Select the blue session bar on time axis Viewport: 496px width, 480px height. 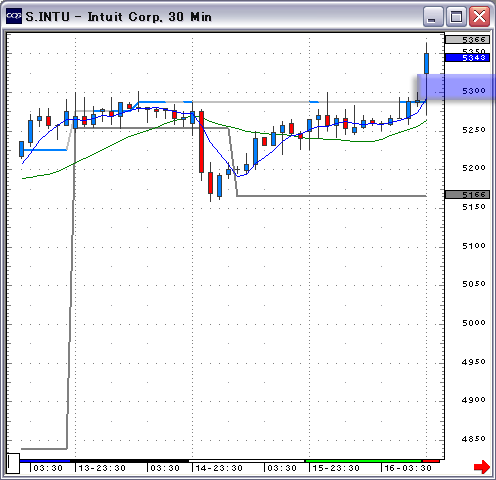(x=45, y=461)
